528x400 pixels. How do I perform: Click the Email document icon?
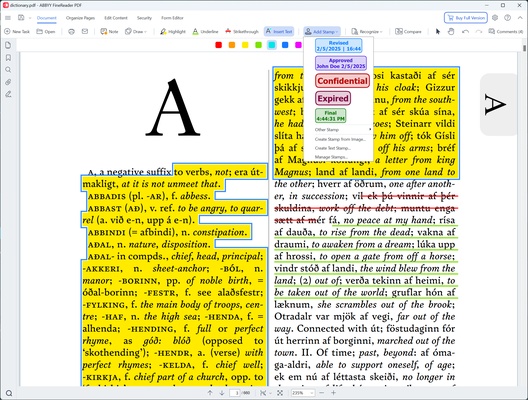coord(85,31)
